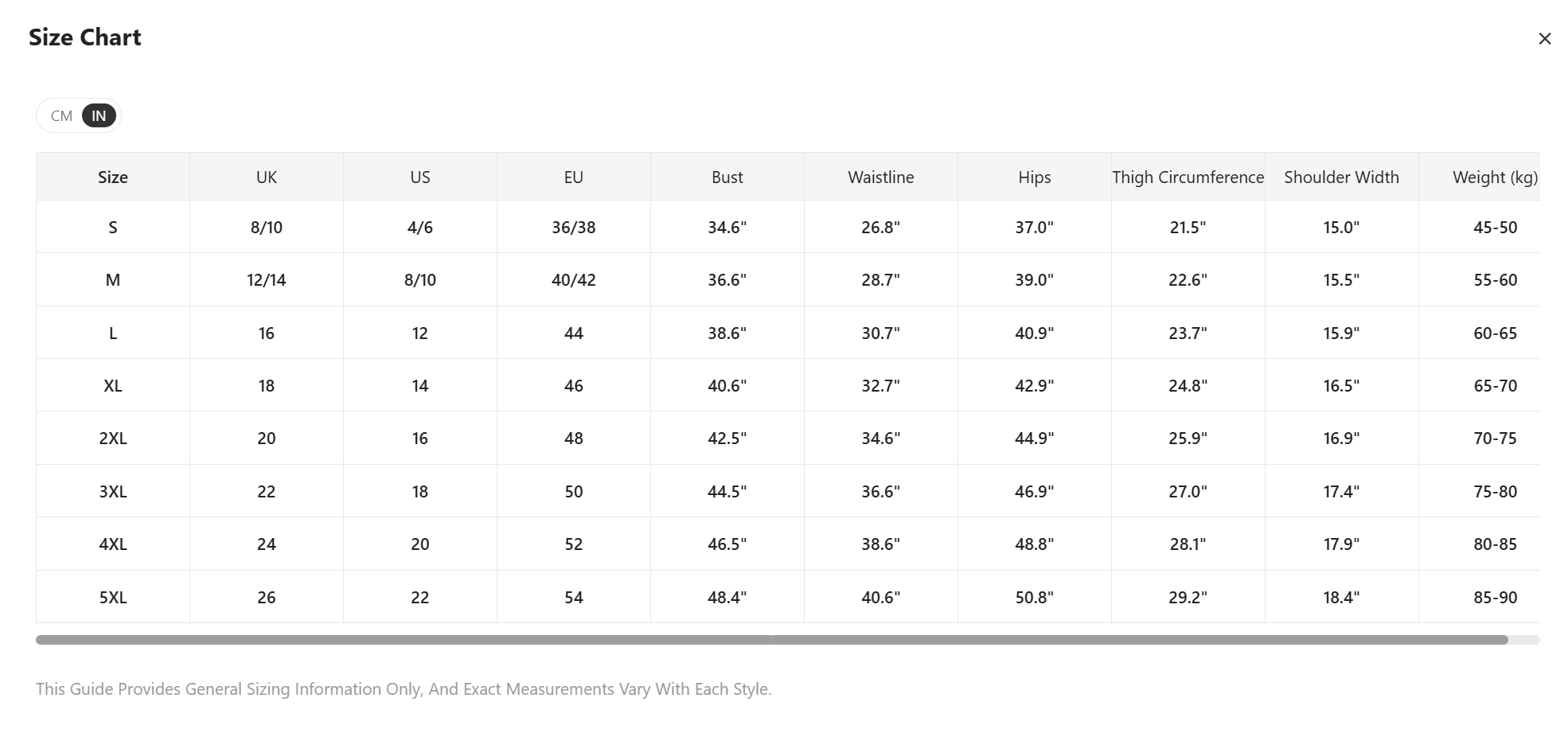Click the Weight (kg) column header

(x=1495, y=177)
